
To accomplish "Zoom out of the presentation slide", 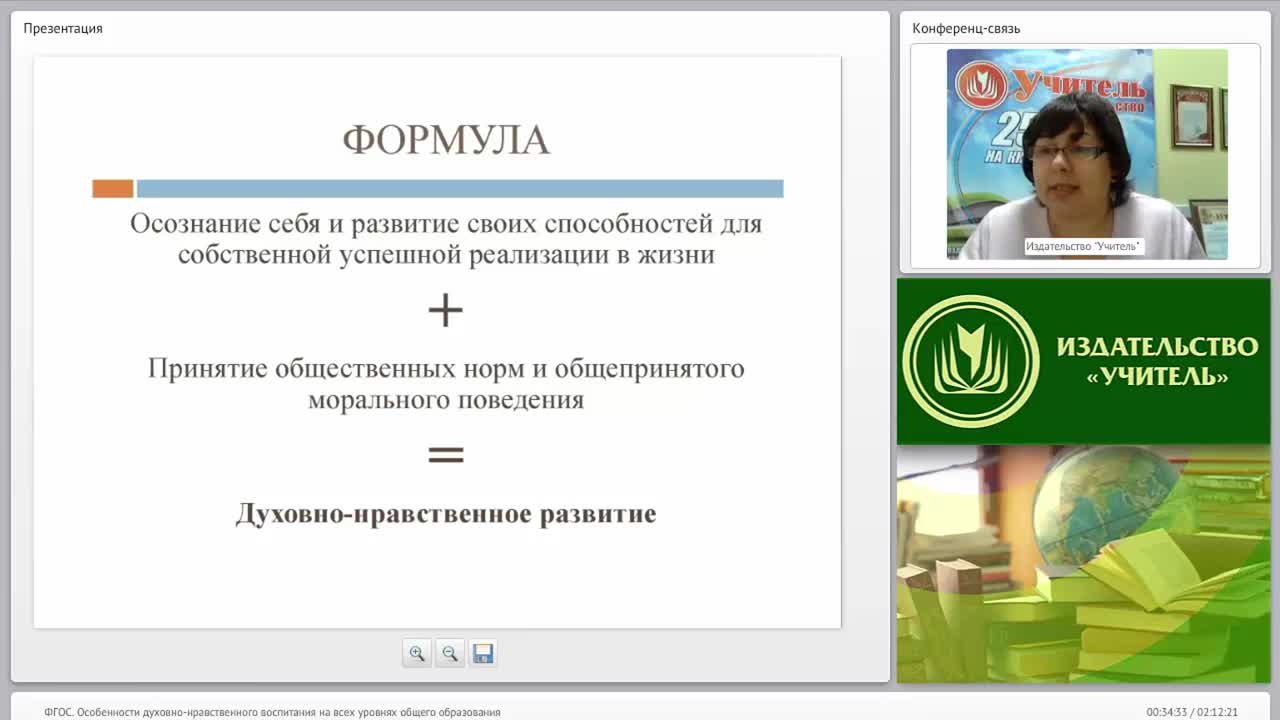I will (x=450, y=653).
